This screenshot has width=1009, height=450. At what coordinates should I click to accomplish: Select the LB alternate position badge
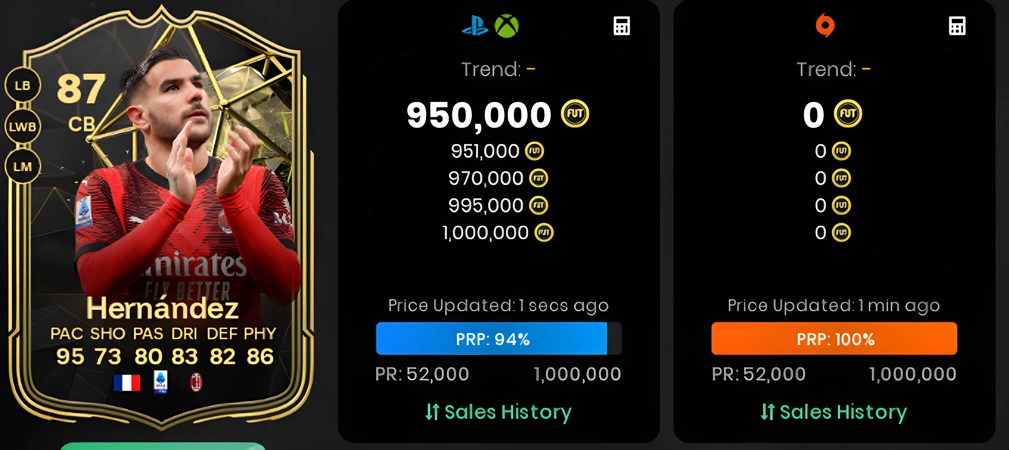point(23,86)
